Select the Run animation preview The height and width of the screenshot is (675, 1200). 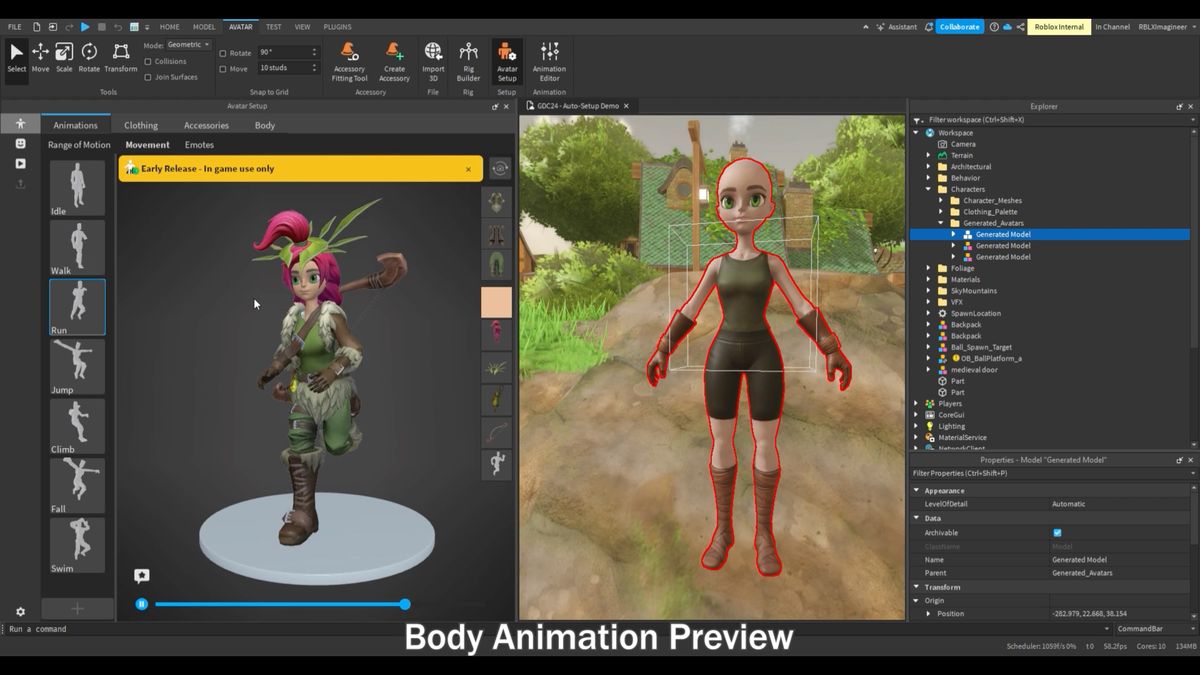(76, 306)
